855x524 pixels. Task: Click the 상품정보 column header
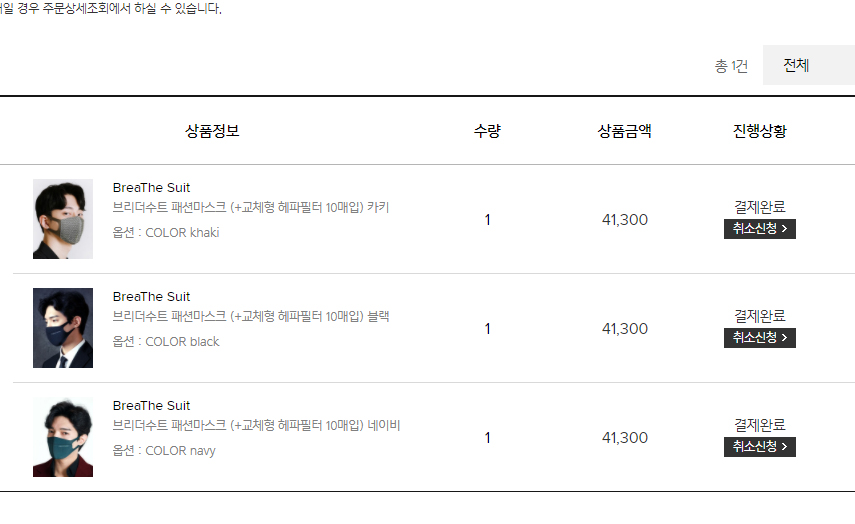212,131
